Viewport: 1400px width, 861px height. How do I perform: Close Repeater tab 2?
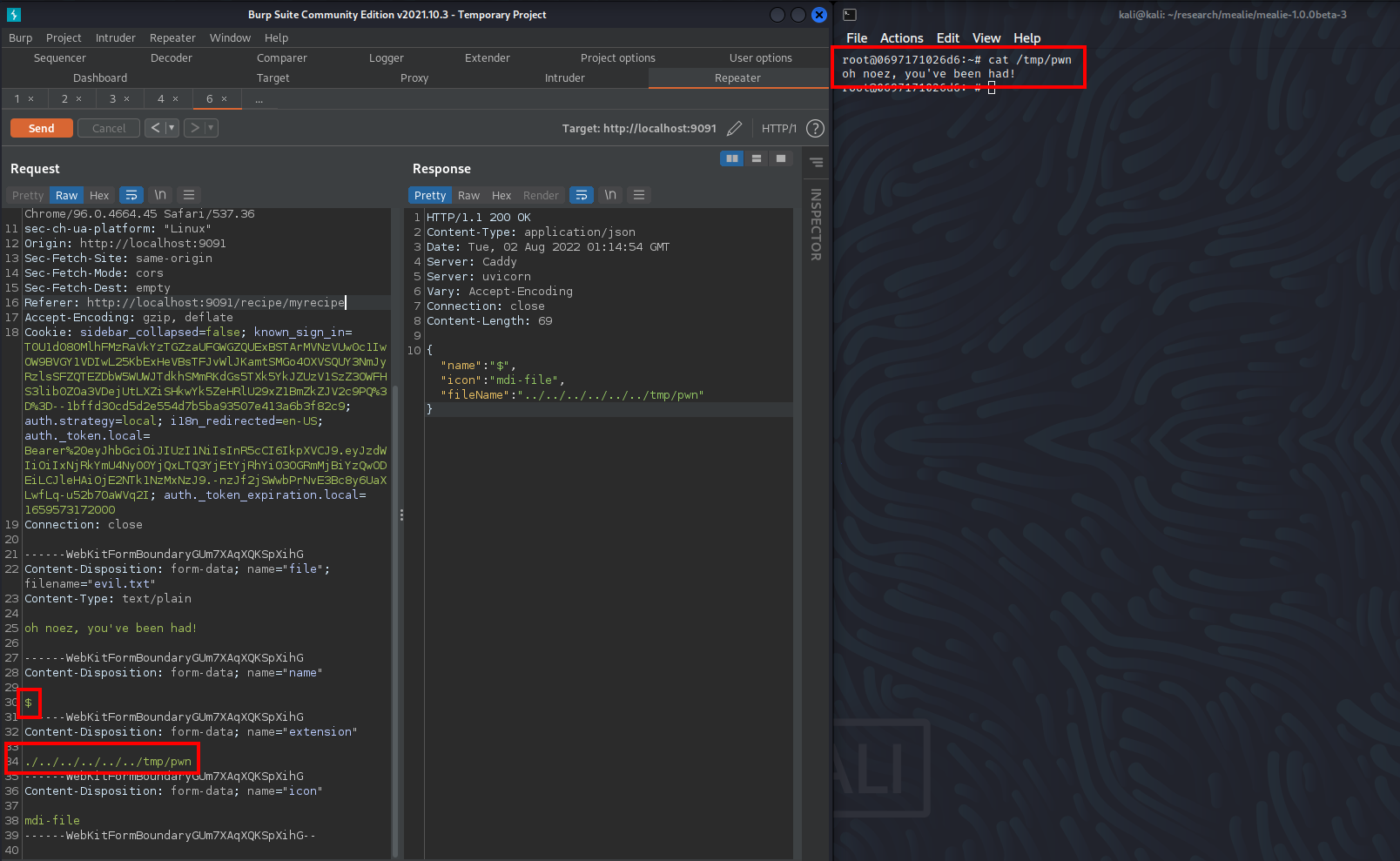(79, 99)
